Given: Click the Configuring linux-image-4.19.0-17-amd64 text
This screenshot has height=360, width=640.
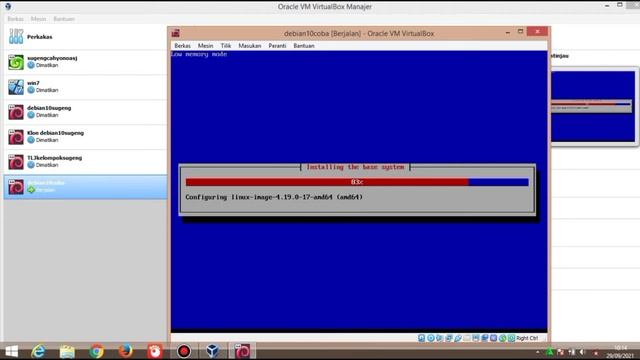Looking at the screenshot, I should 274,197.
